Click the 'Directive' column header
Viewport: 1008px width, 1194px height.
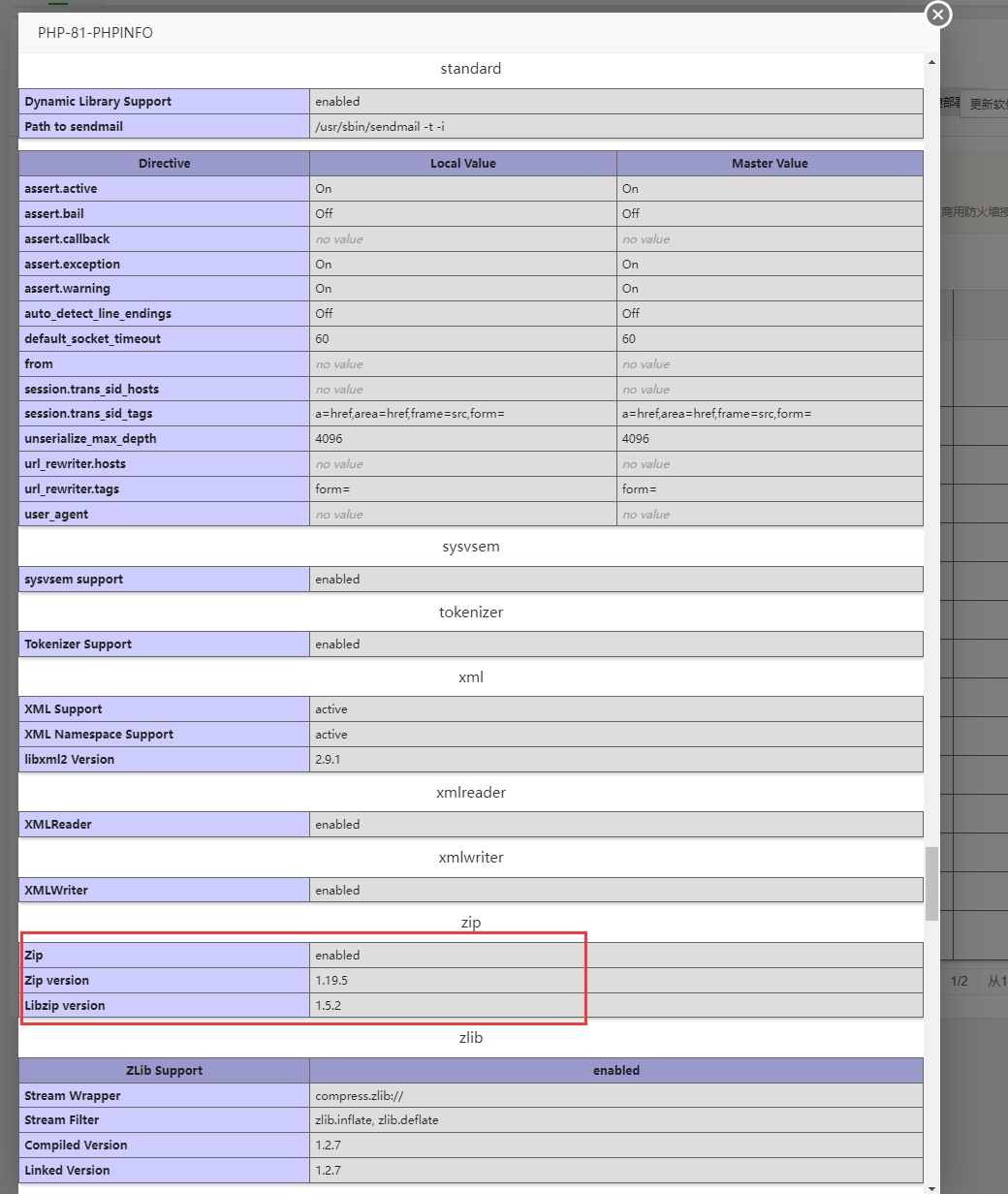coord(164,164)
